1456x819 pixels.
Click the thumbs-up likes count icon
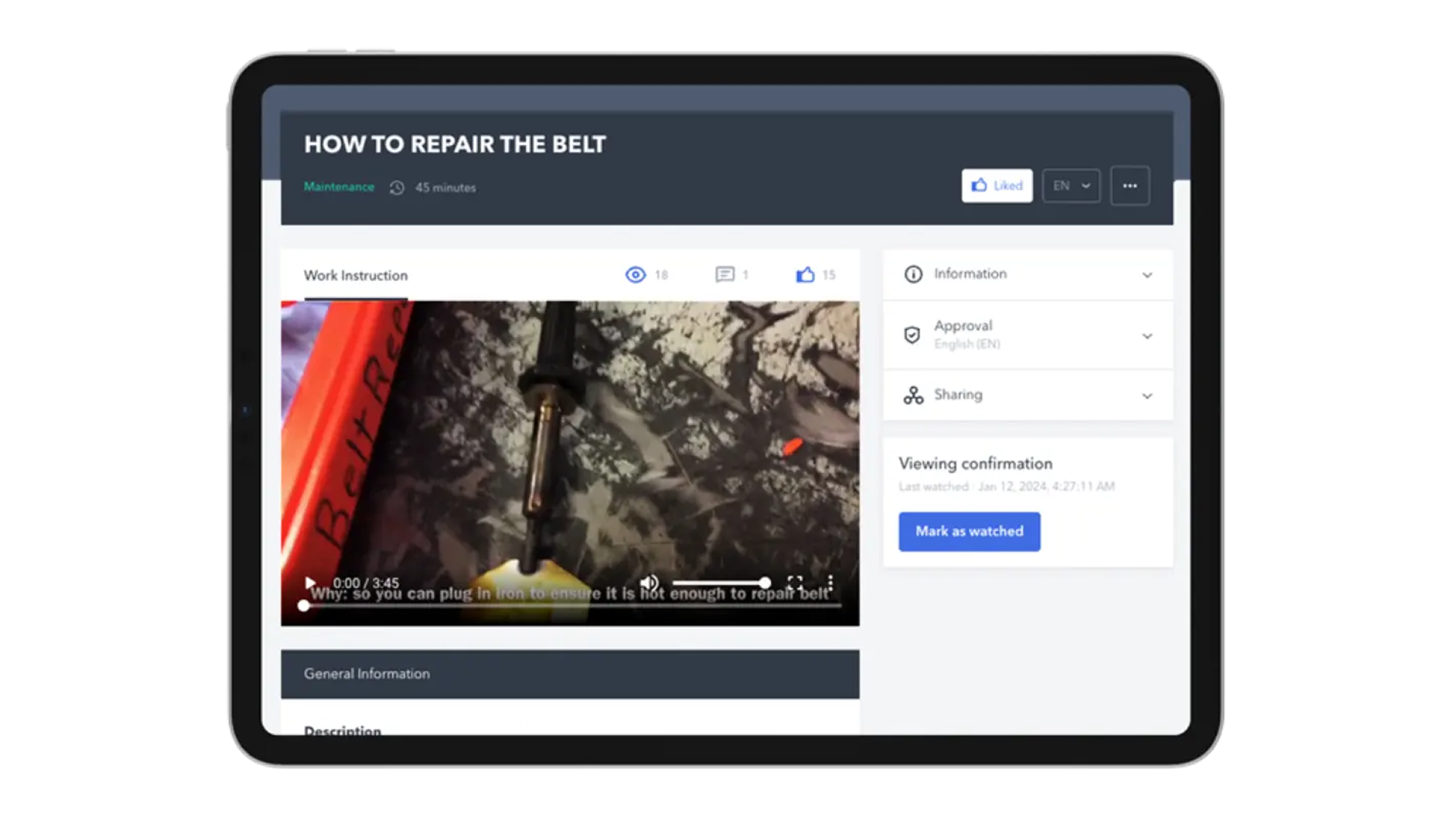coord(805,275)
